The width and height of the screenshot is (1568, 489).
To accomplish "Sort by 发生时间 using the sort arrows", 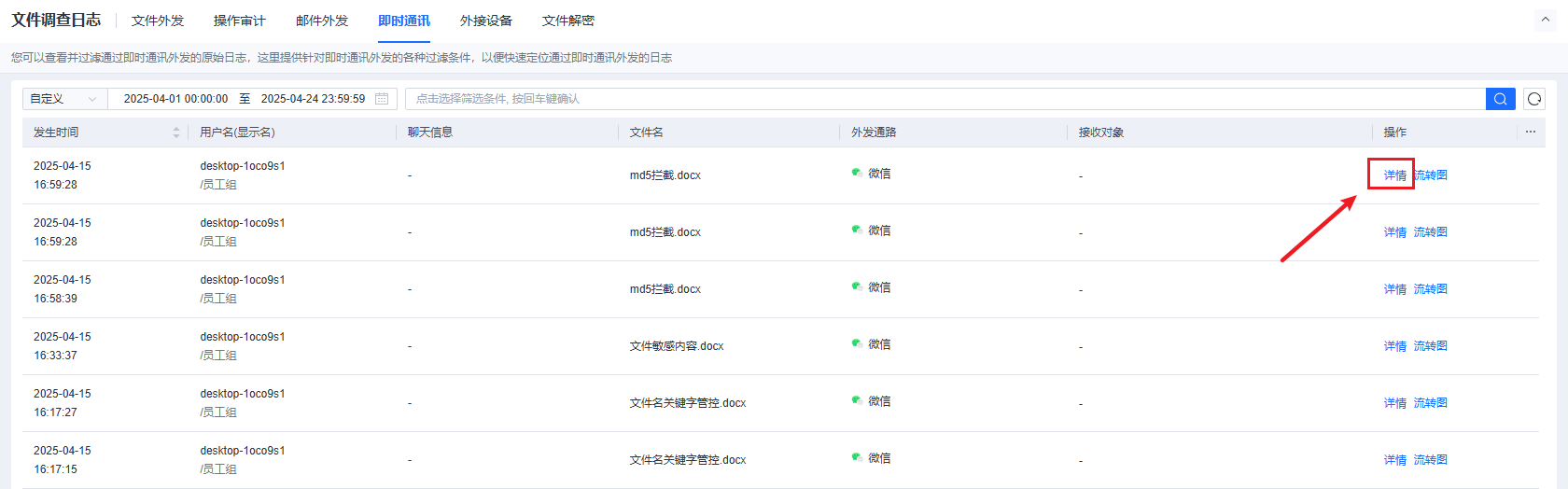I will pyautogui.click(x=176, y=133).
